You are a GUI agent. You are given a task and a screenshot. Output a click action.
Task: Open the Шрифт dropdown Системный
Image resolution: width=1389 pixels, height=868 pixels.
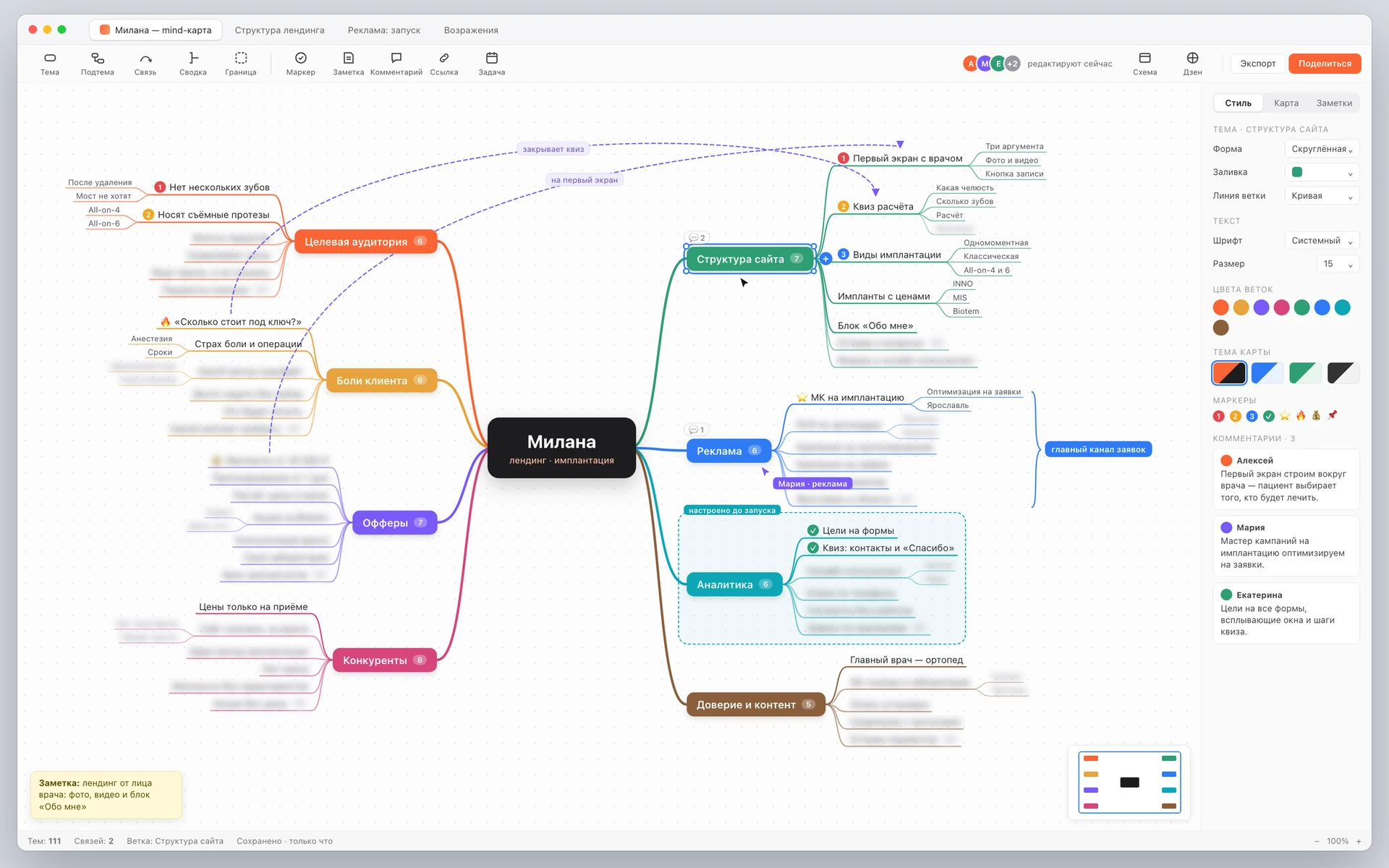point(1322,240)
